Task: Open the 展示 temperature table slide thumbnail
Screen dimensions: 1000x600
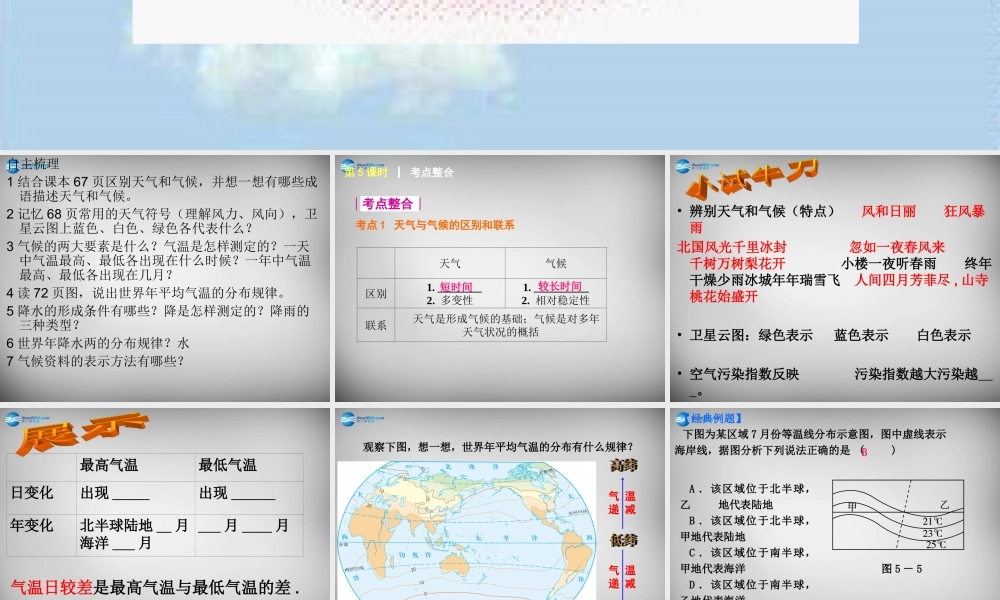Action: pyautogui.click(x=165, y=504)
